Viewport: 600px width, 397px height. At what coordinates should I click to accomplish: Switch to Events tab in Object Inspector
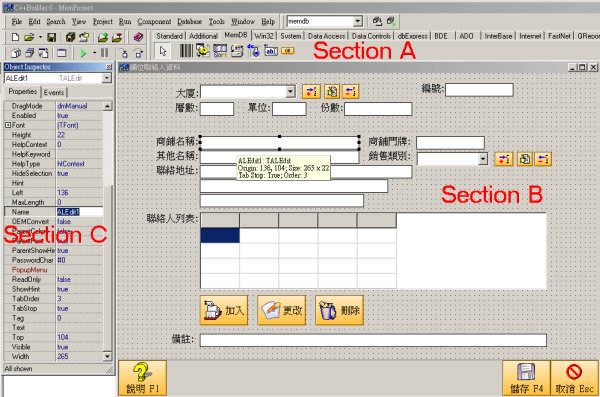click(54, 92)
